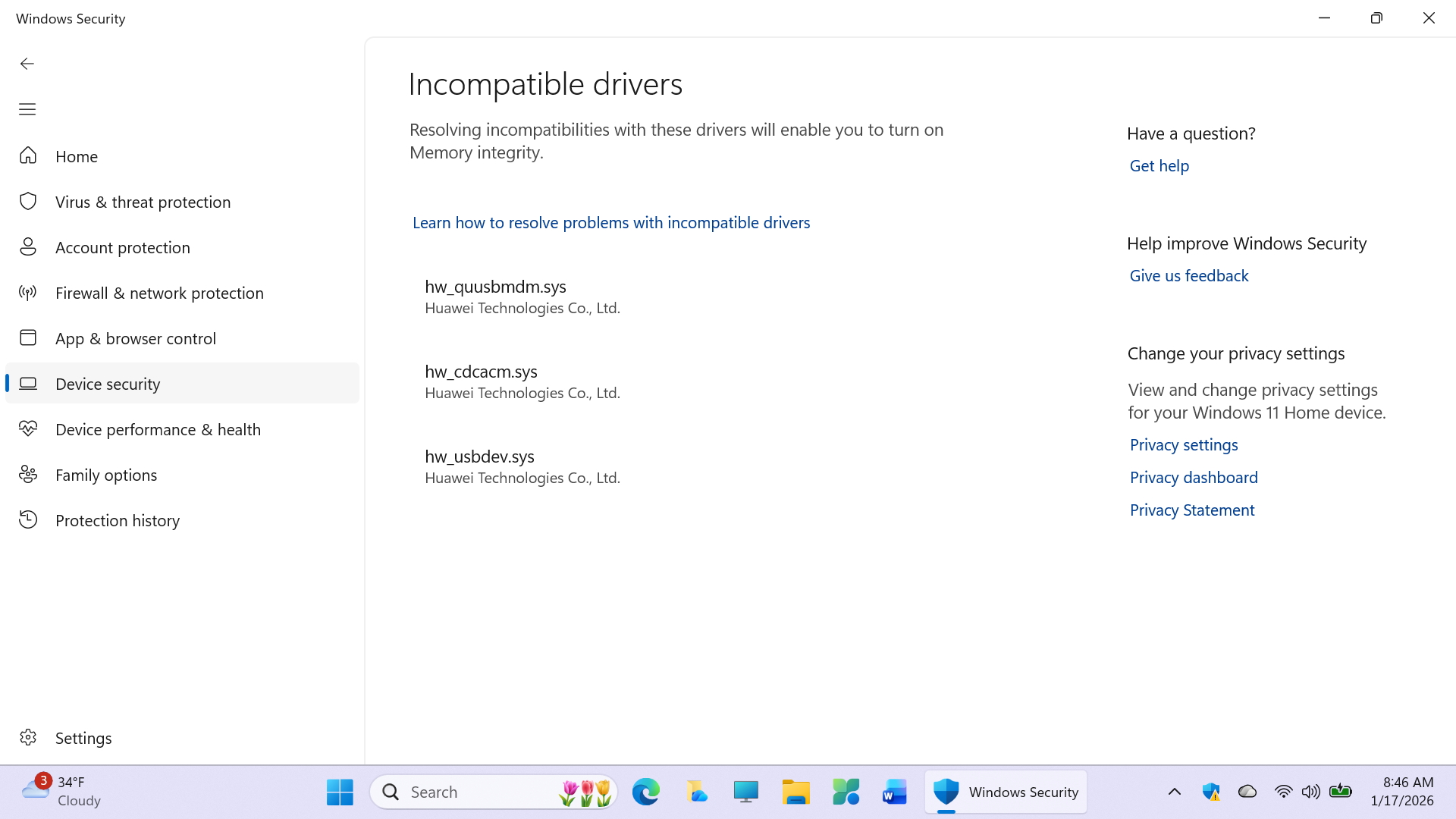The width and height of the screenshot is (1456, 819).
Task: Show hidden system tray icons
Action: pos(1175,791)
